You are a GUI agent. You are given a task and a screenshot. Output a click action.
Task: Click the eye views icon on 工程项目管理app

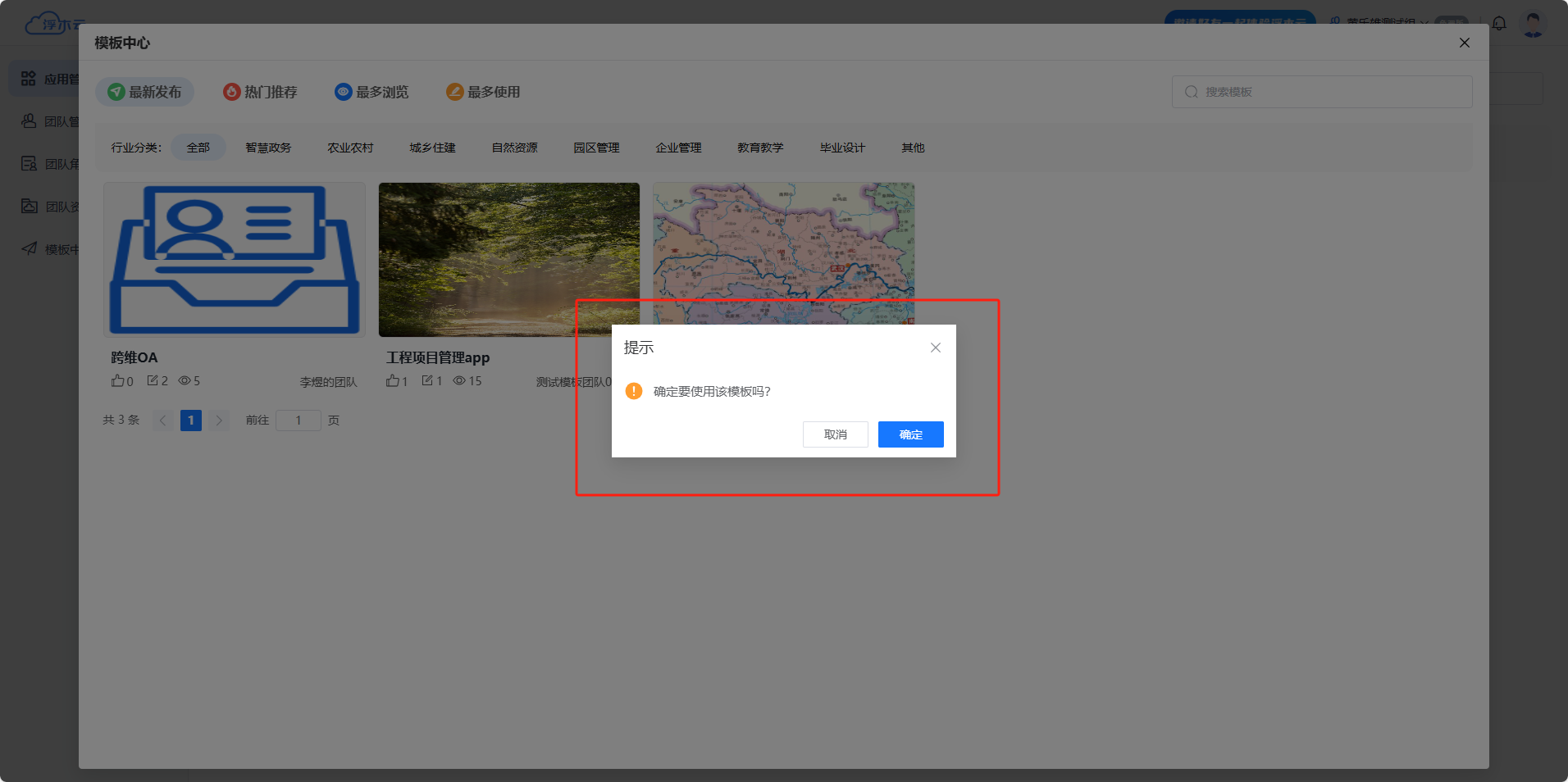[459, 381]
